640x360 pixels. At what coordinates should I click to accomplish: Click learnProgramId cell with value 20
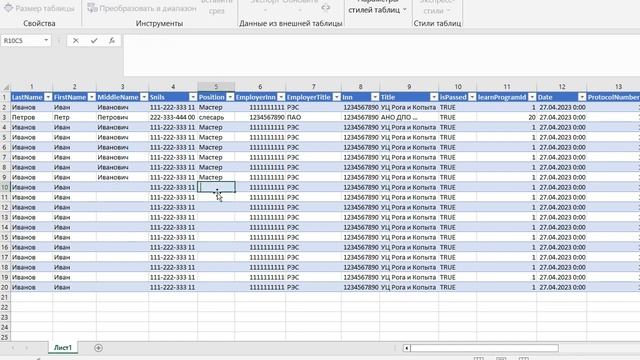point(507,117)
